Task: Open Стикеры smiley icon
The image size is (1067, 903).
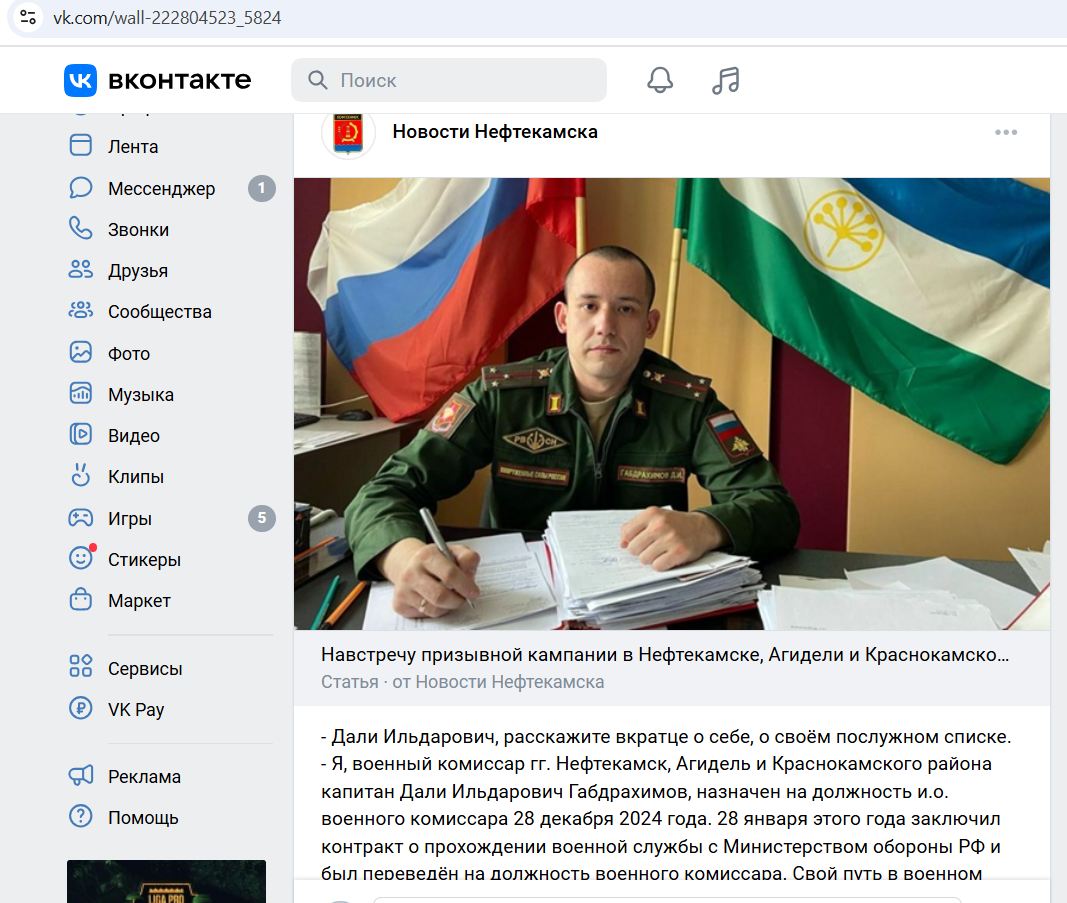Action: 81,558
